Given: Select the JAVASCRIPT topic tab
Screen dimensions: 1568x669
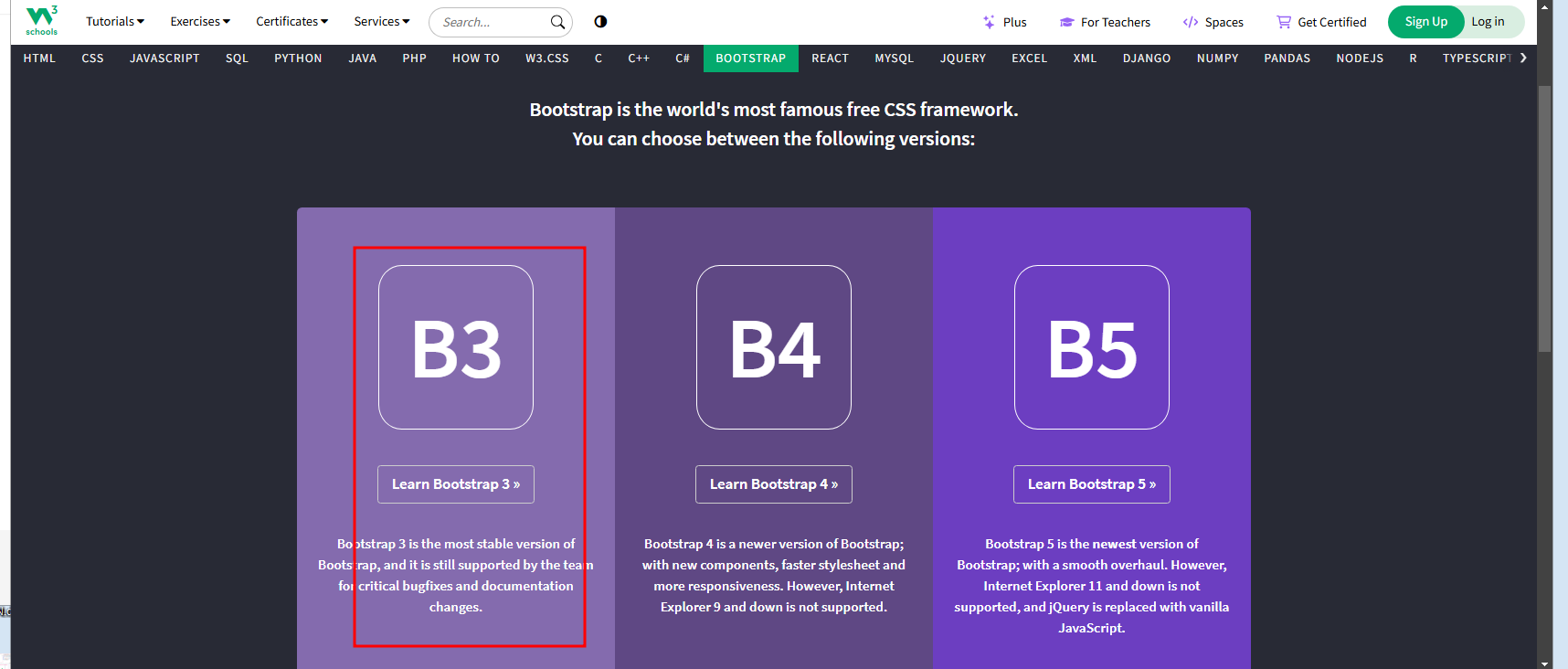Looking at the screenshot, I should (164, 58).
